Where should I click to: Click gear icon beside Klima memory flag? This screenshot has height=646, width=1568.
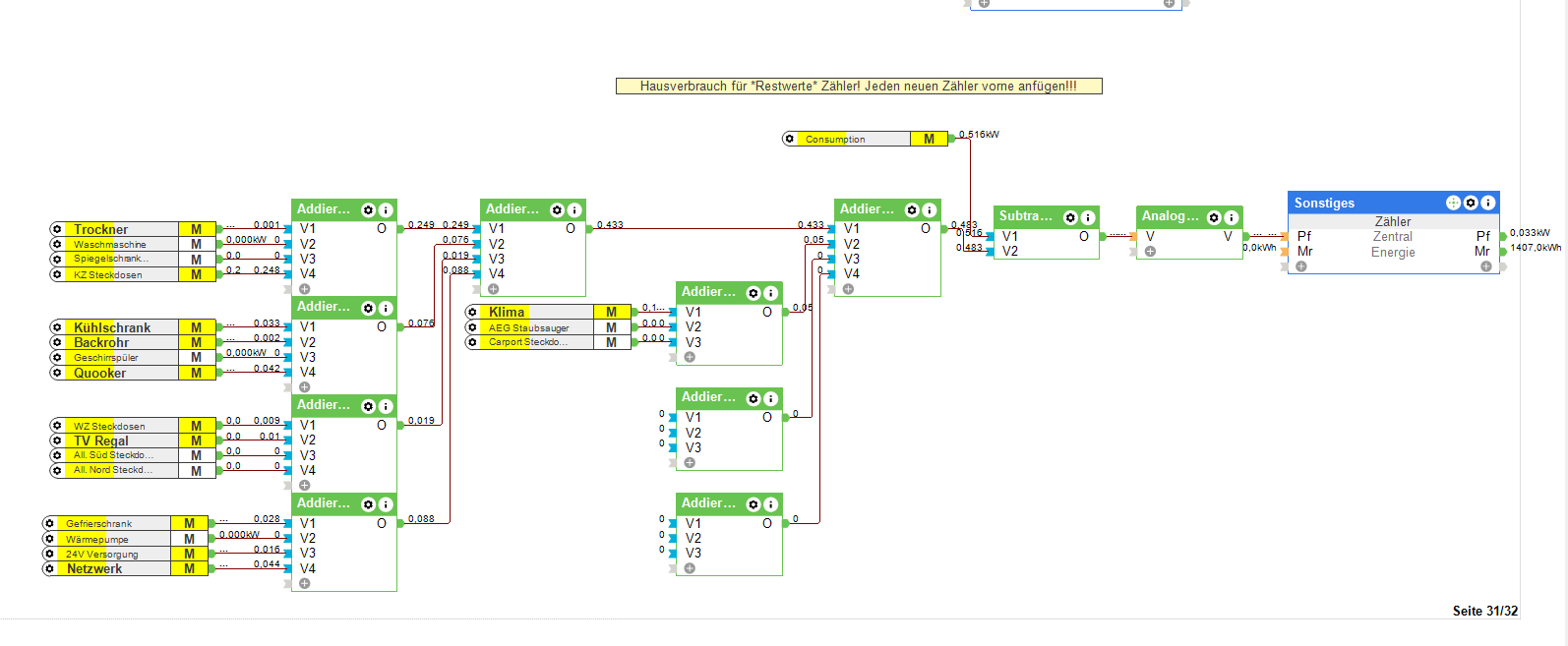coord(472,312)
